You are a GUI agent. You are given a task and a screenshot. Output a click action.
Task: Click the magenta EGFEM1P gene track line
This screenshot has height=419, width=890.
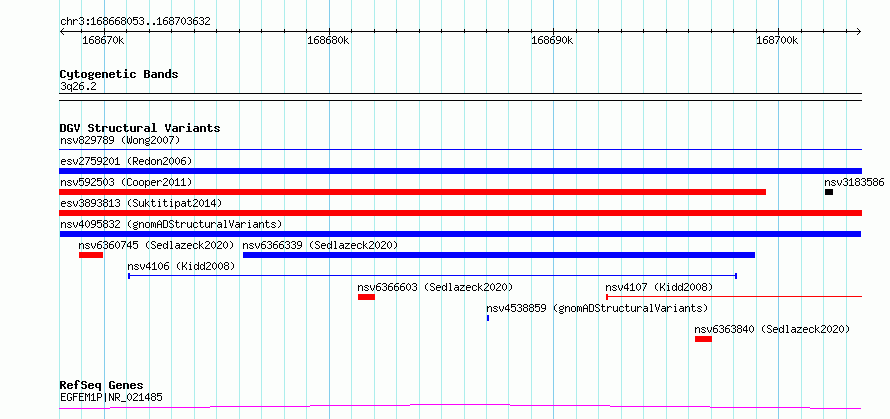460,407
